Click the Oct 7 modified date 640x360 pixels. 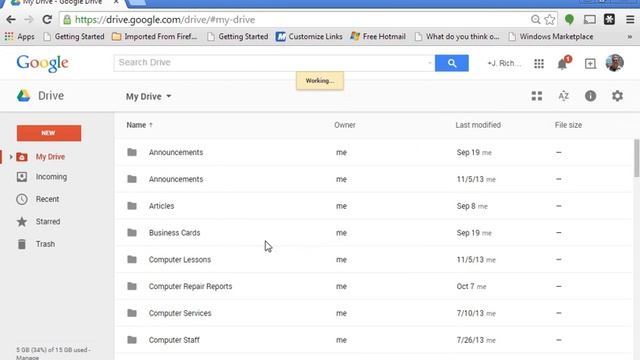click(x=465, y=287)
